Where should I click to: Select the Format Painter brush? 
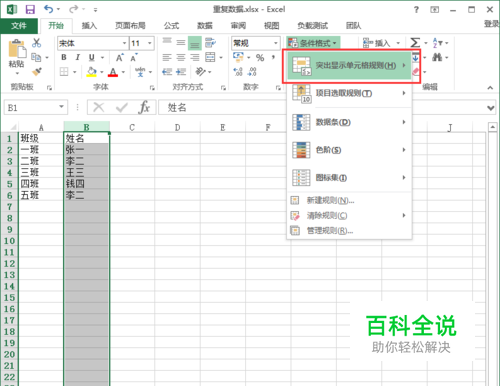36,72
